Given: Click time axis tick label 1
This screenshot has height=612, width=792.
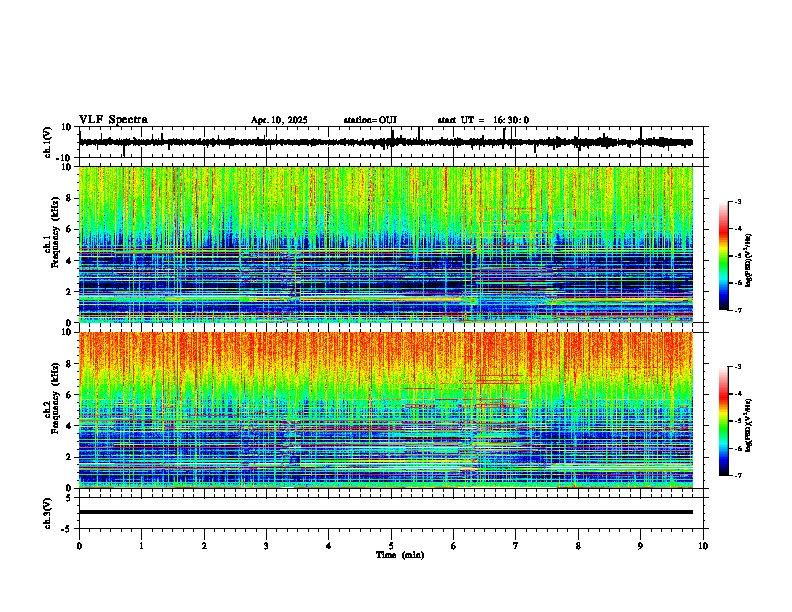Looking at the screenshot, I should [141, 546].
